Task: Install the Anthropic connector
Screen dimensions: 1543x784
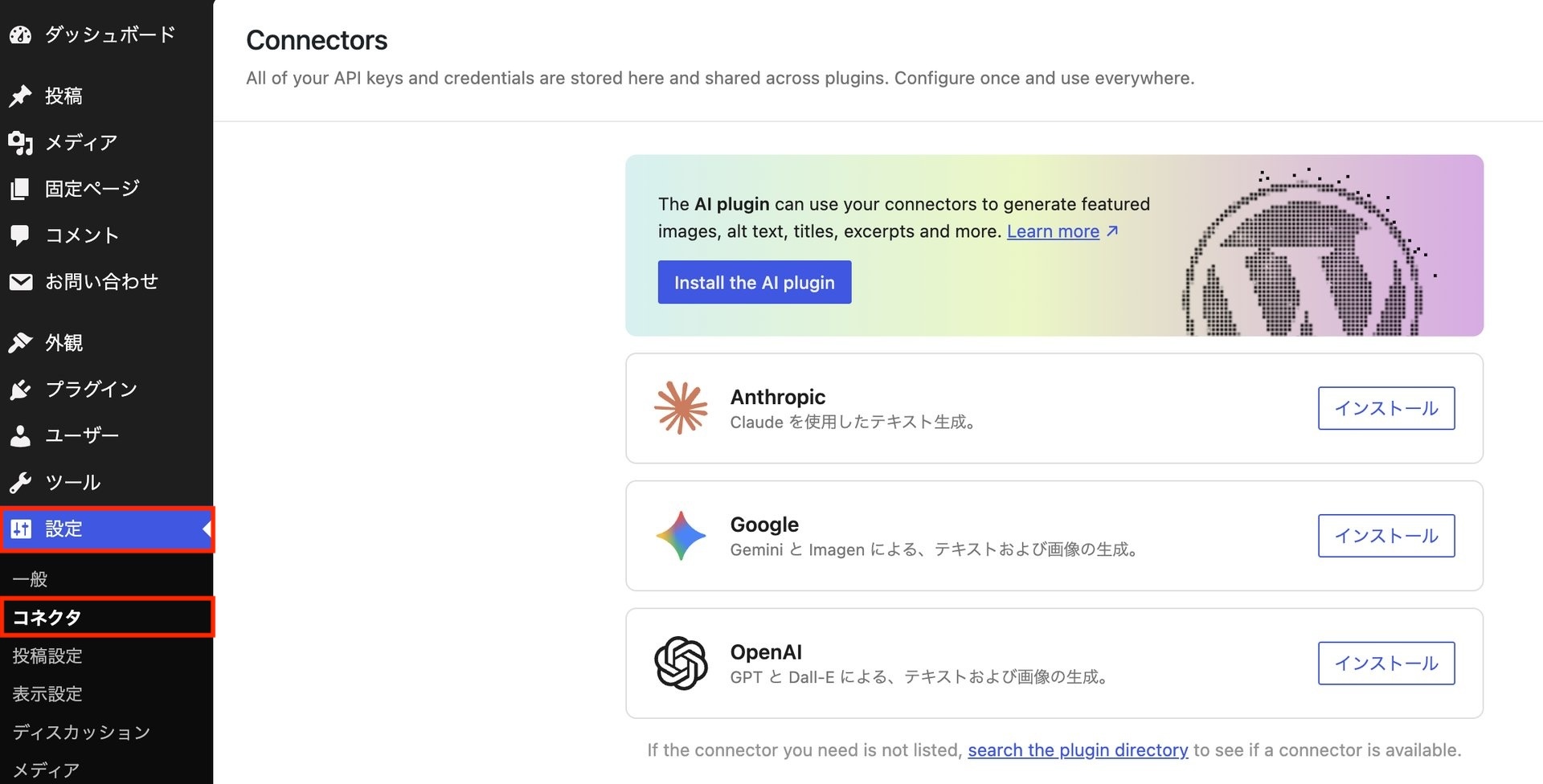Action: pyautogui.click(x=1385, y=408)
